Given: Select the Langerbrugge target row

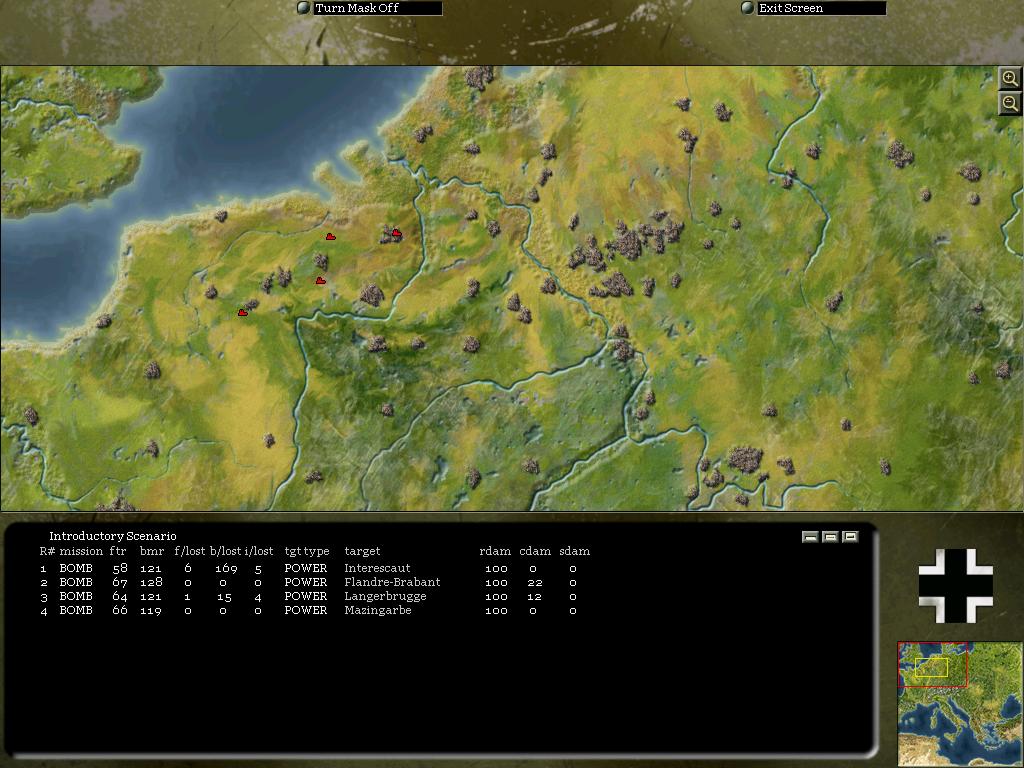Looking at the screenshot, I should coord(308,596).
